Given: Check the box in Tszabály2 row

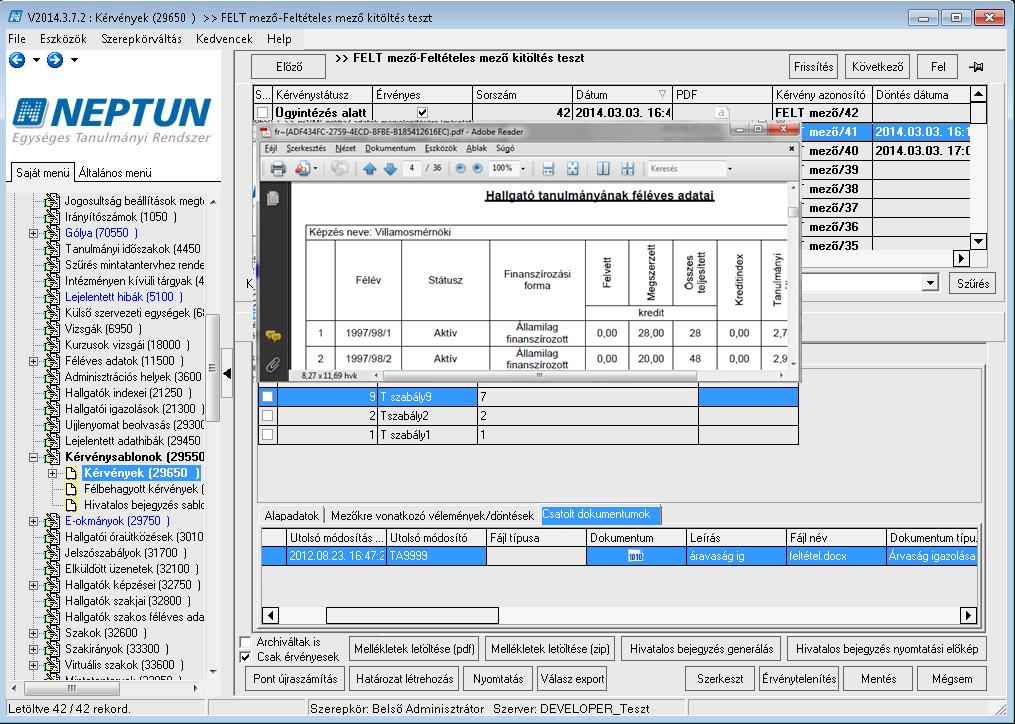Looking at the screenshot, I should (x=267, y=416).
